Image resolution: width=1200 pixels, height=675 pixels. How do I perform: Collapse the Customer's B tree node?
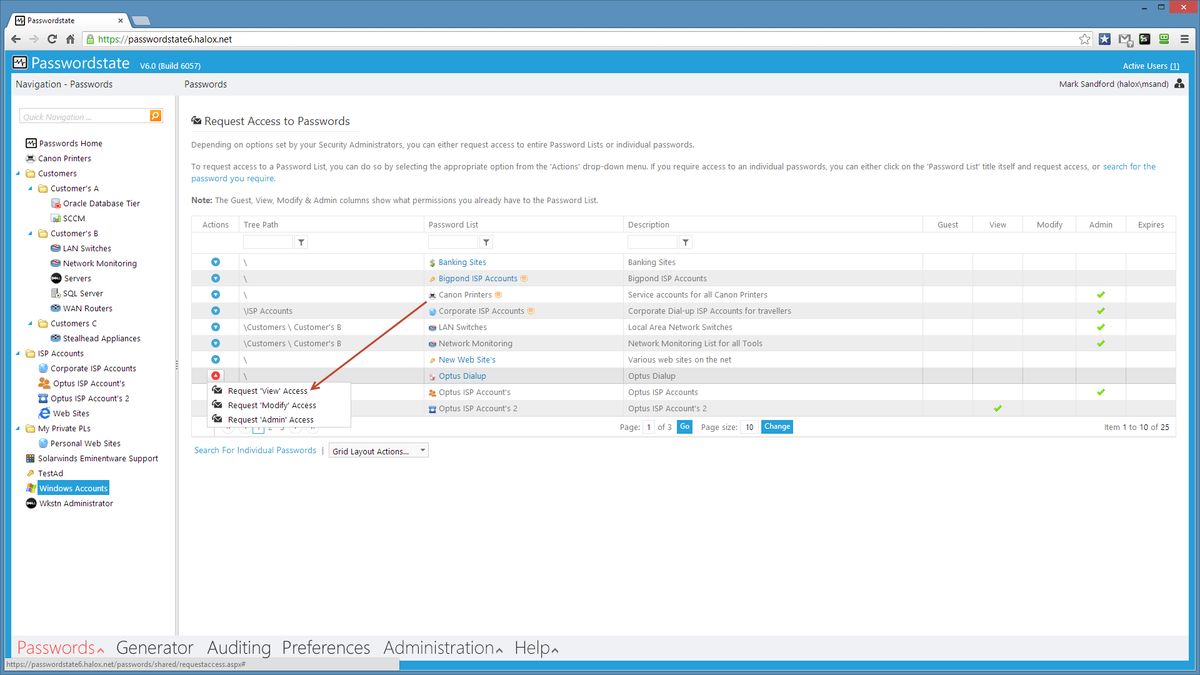coord(30,233)
